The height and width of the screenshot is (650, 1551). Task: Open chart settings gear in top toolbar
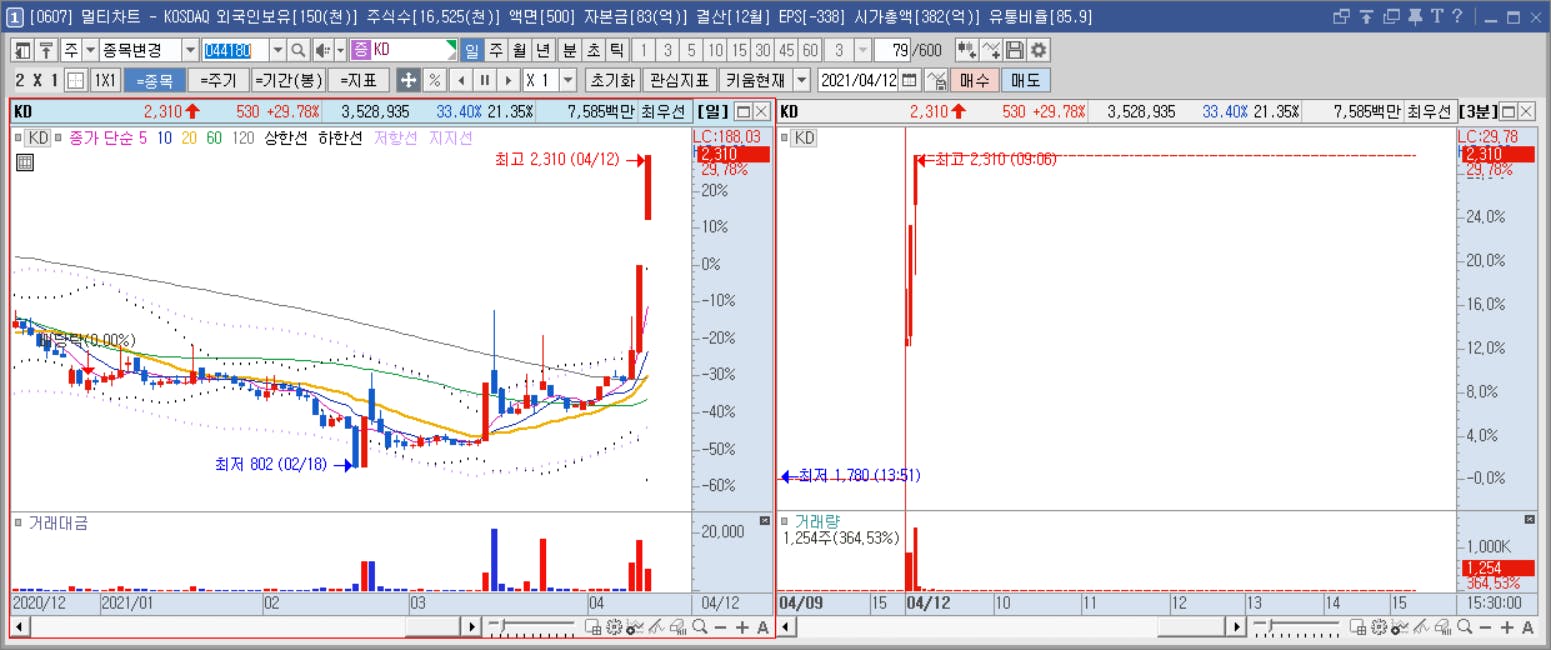pos(1039,50)
